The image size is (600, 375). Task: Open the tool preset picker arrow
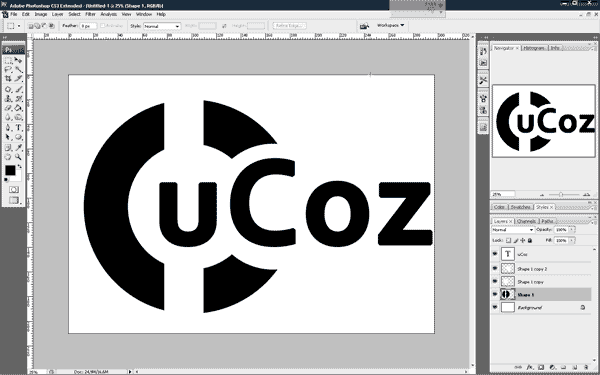[x=19, y=26]
